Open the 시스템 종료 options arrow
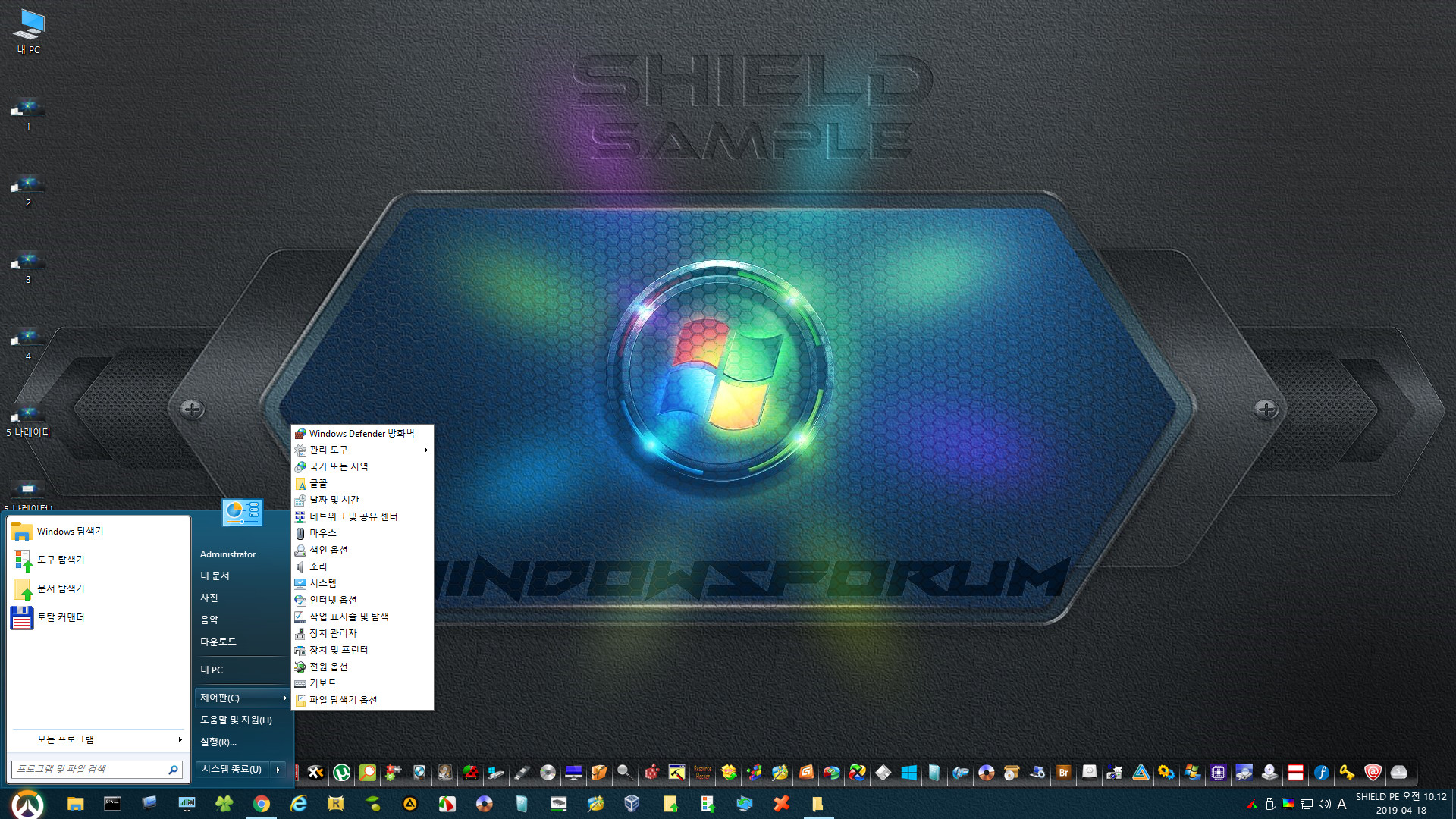1456x819 pixels. (x=278, y=770)
